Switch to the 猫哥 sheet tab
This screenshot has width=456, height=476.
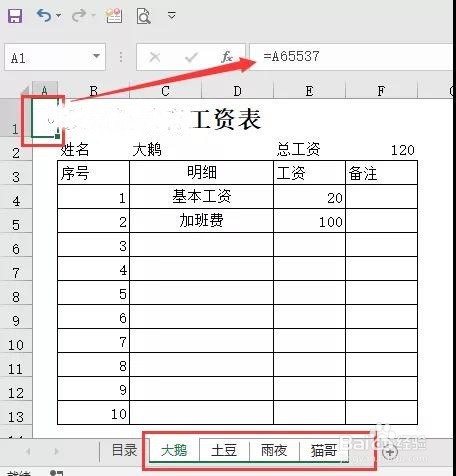click(x=324, y=451)
